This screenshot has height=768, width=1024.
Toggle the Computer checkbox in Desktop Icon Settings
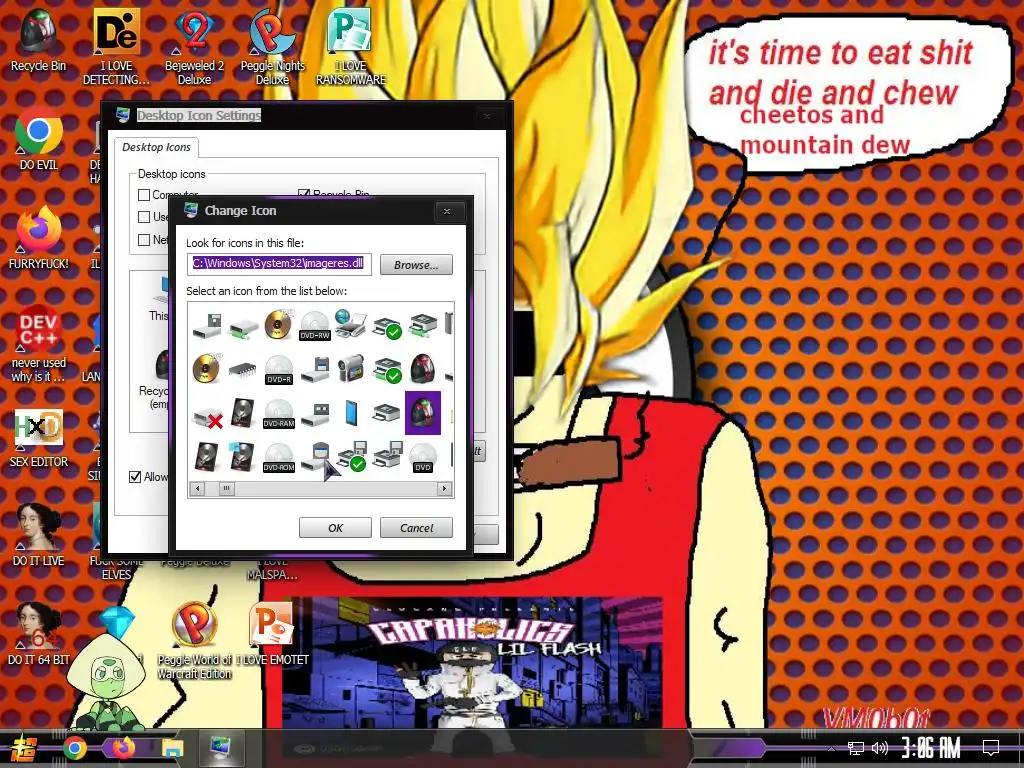(144, 195)
